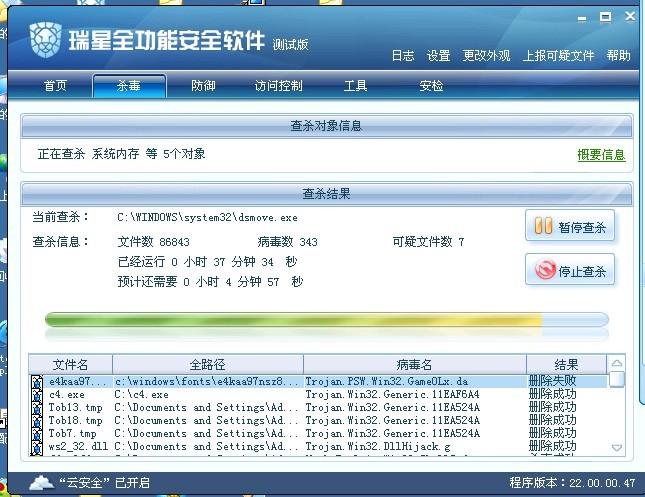Viewport: 645px width, 497px height.
Task: Click 上报可疑文件 to report file
Action: point(558,56)
